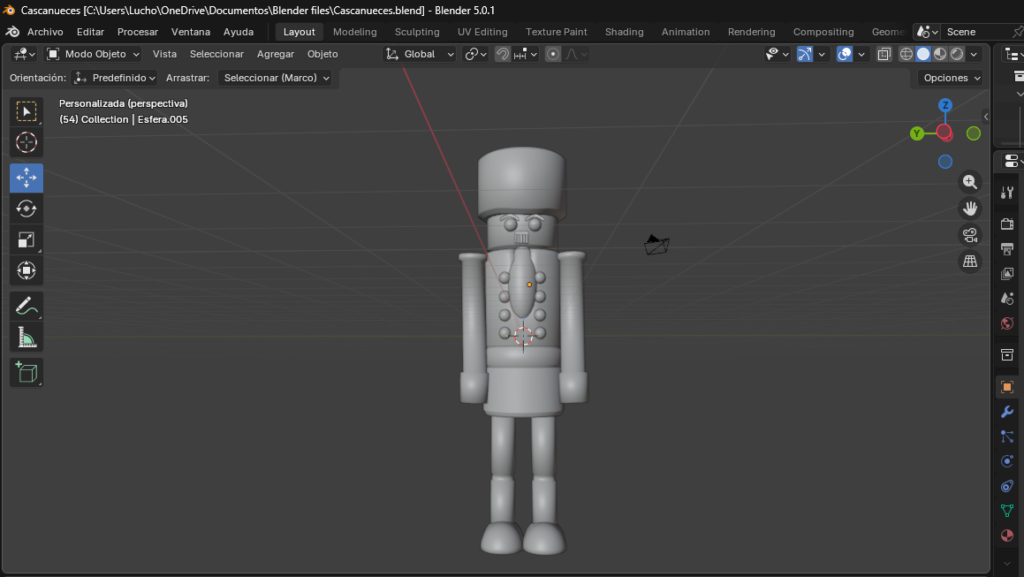Expand the Opciones dropdown

point(947,77)
